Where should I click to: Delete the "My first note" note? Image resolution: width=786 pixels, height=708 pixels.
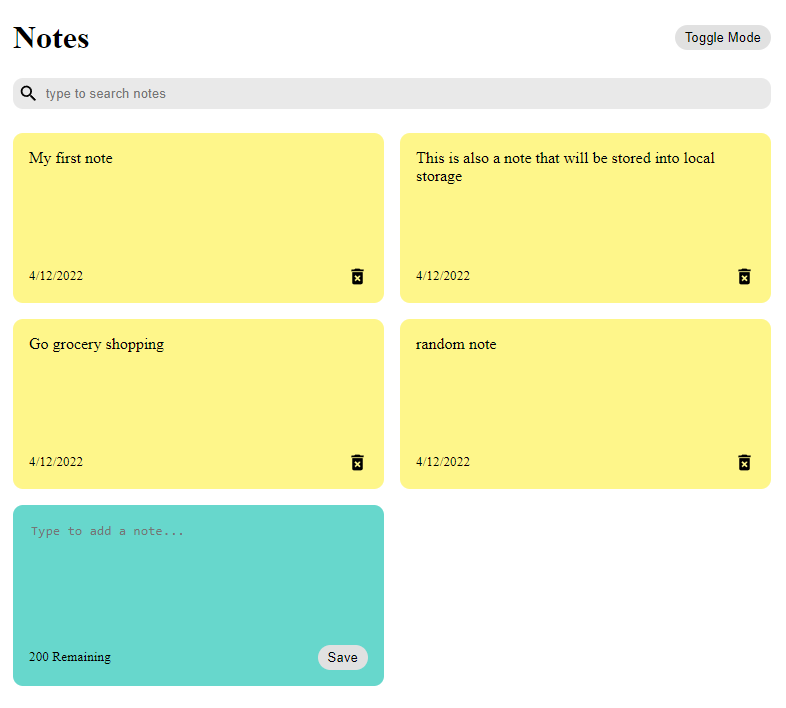click(357, 276)
